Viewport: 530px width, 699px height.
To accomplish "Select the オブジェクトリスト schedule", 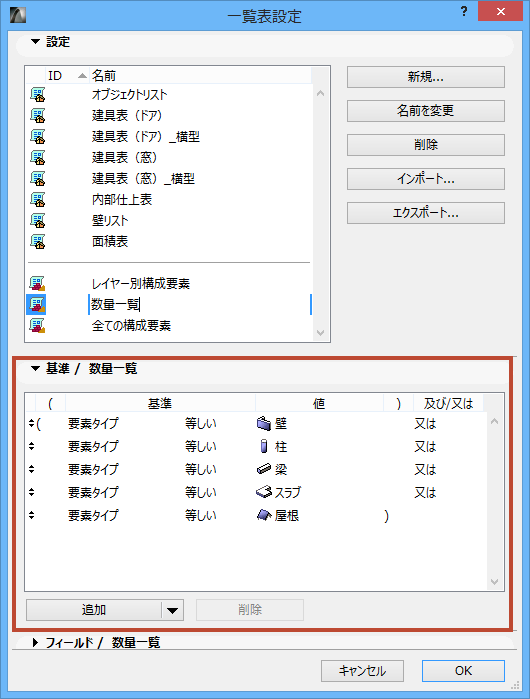I will [x=129, y=95].
